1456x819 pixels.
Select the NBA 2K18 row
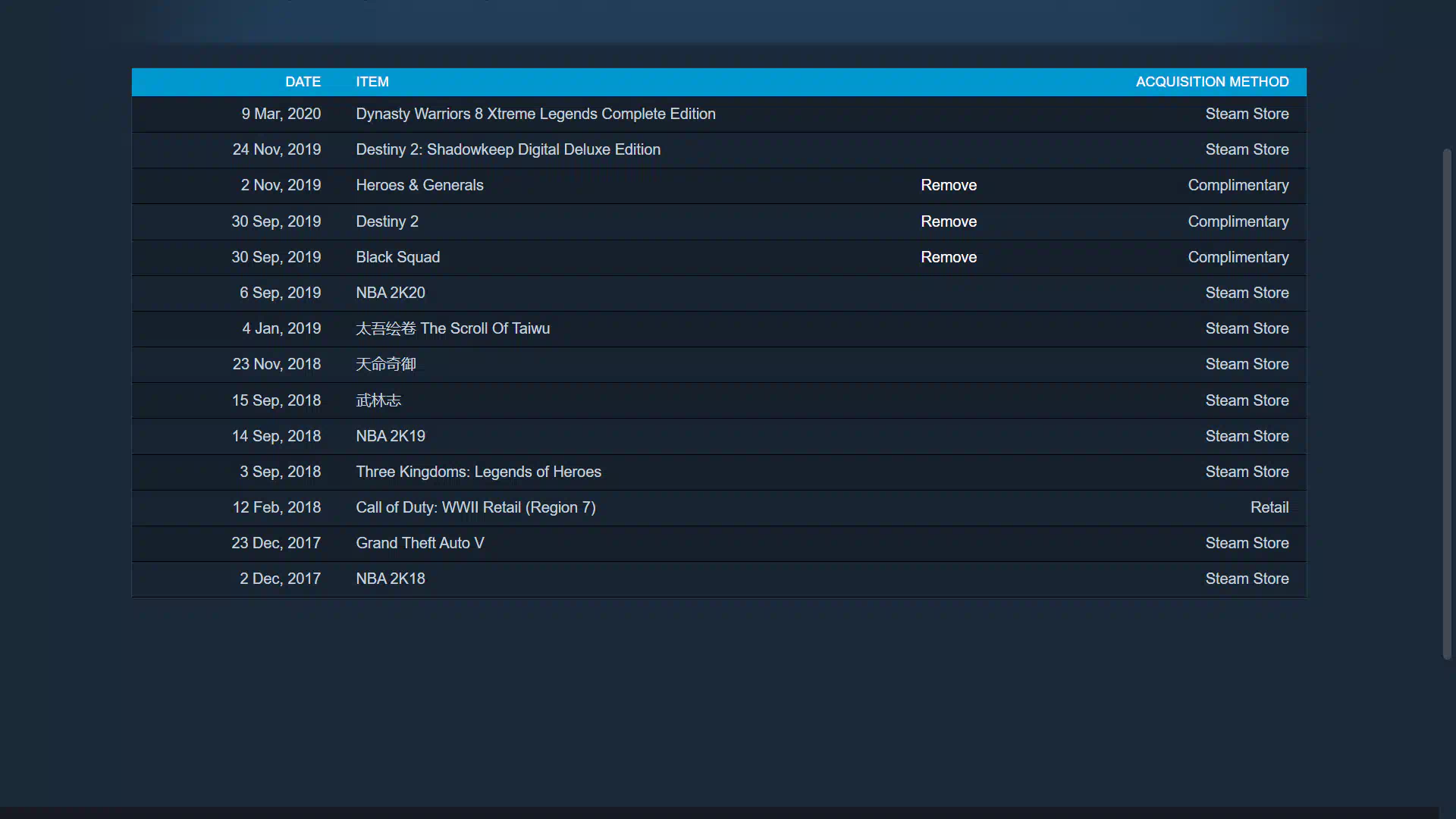coord(391,579)
